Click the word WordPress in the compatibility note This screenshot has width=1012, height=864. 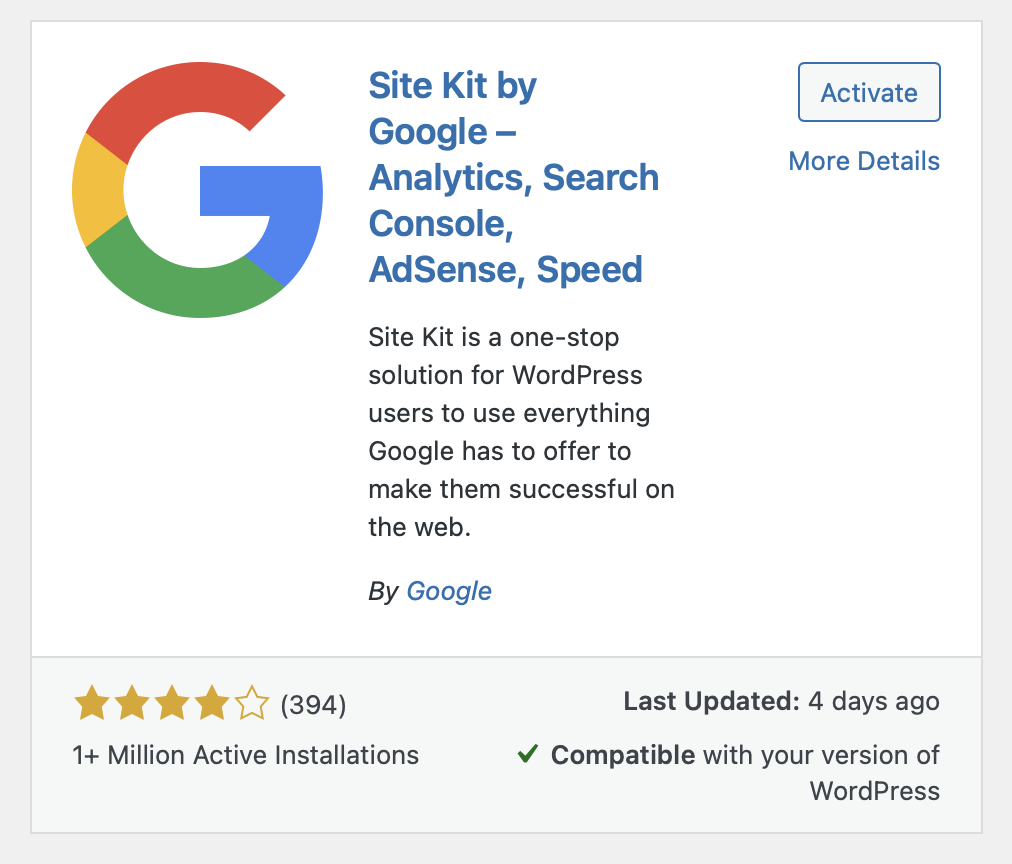pyautogui.click(x=875, y=791)
